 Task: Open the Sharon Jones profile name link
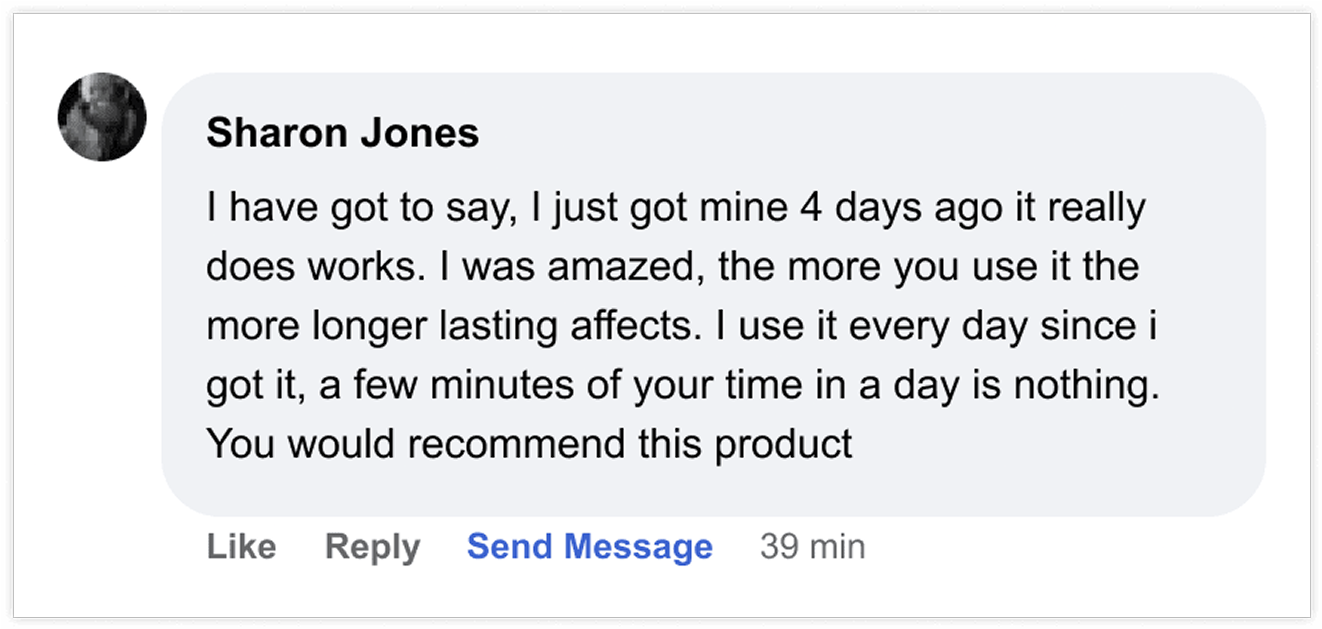tap(342, 133)
